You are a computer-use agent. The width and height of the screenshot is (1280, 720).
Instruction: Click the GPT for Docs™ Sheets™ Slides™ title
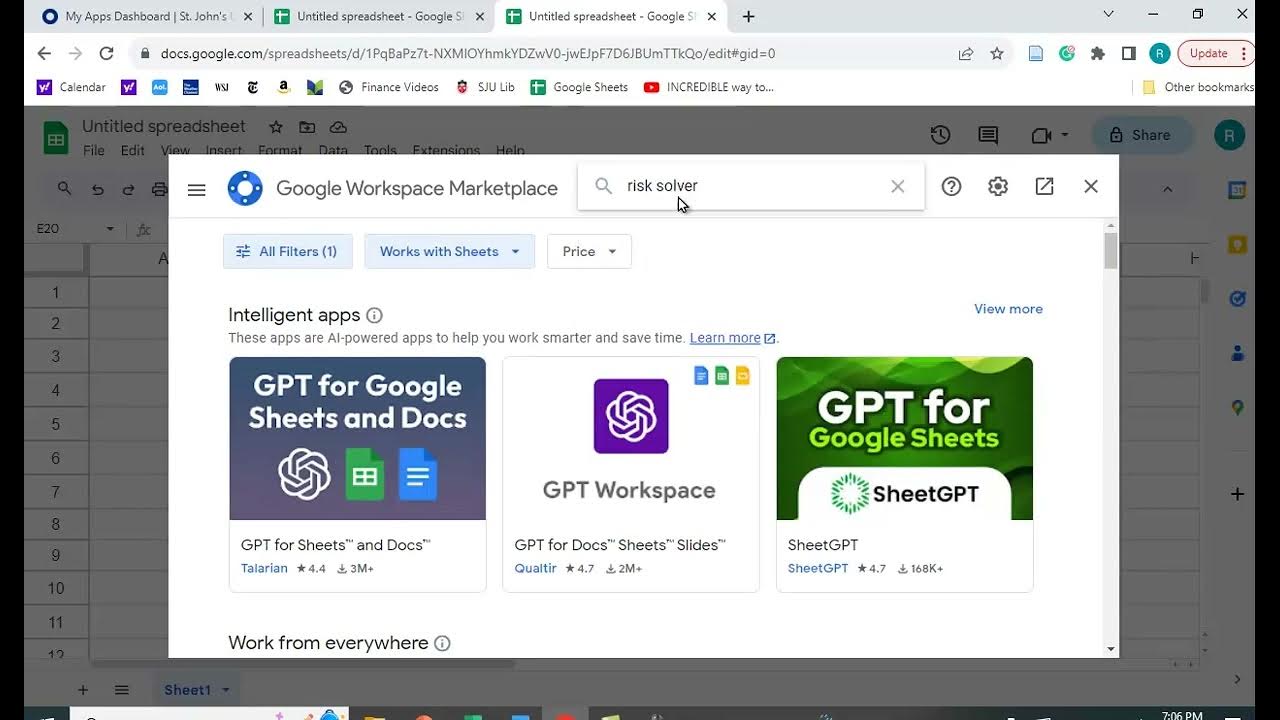(620, 545)
